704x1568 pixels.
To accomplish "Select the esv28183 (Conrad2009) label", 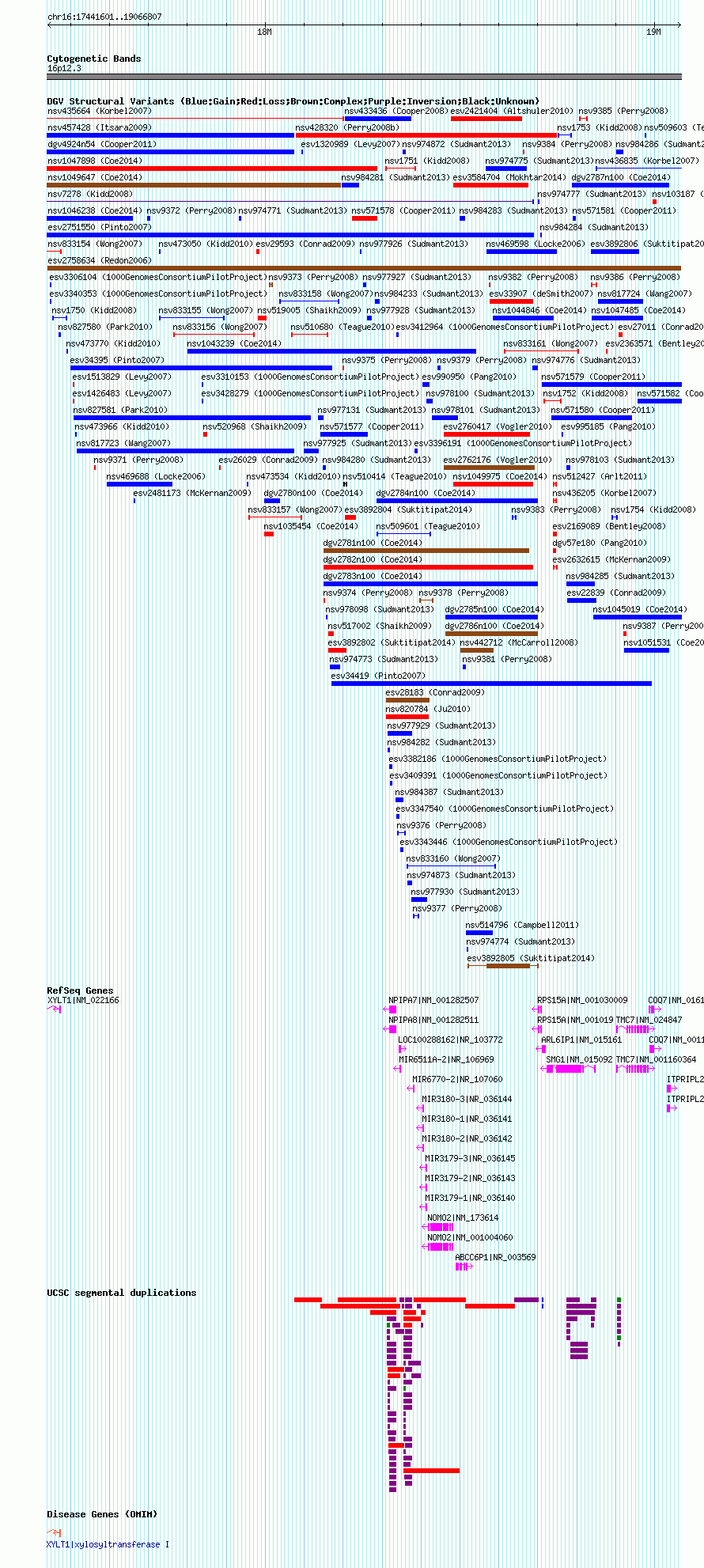I will pos(435,692).
